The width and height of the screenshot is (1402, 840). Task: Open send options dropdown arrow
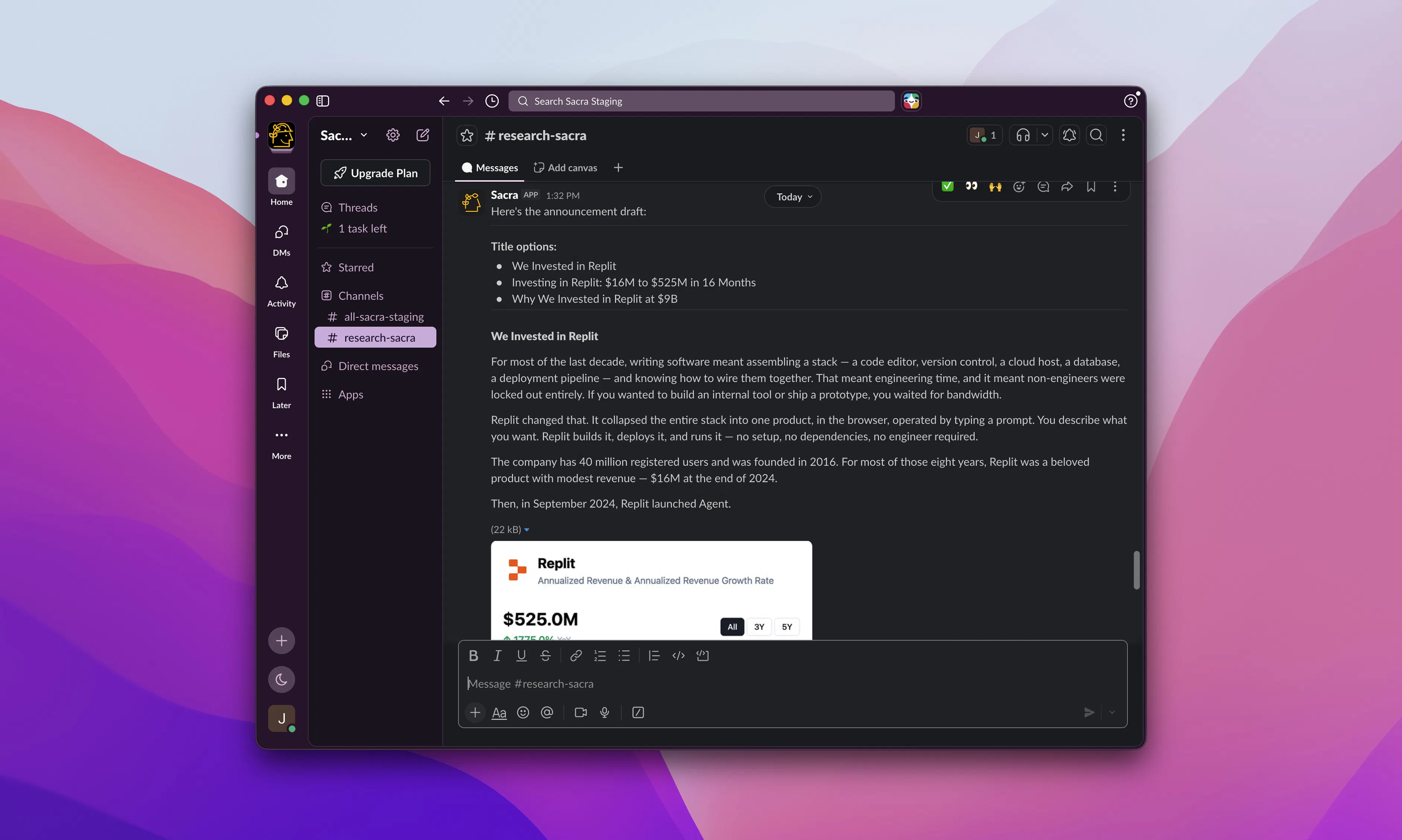coord(1112,712)
